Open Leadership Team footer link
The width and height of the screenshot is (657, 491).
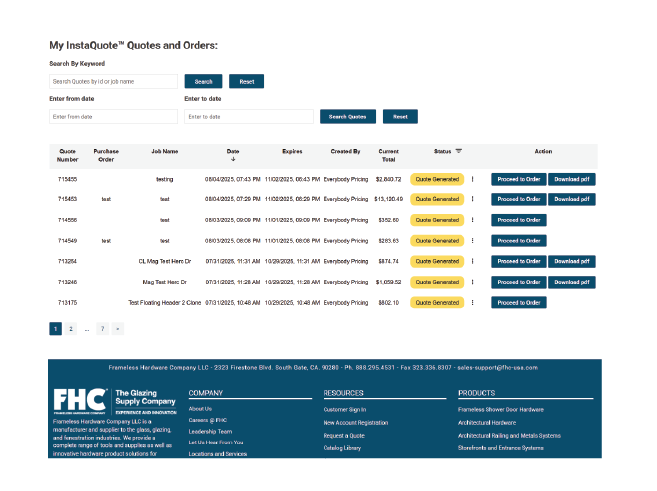coord(210,432)
